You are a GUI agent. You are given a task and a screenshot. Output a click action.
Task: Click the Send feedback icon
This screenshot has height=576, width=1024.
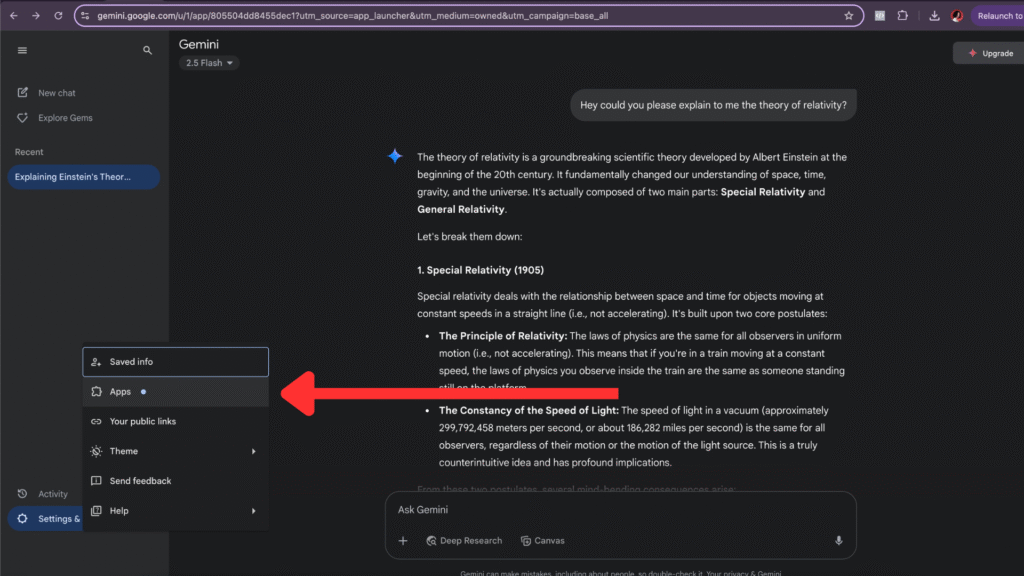(x=96, y=481)
